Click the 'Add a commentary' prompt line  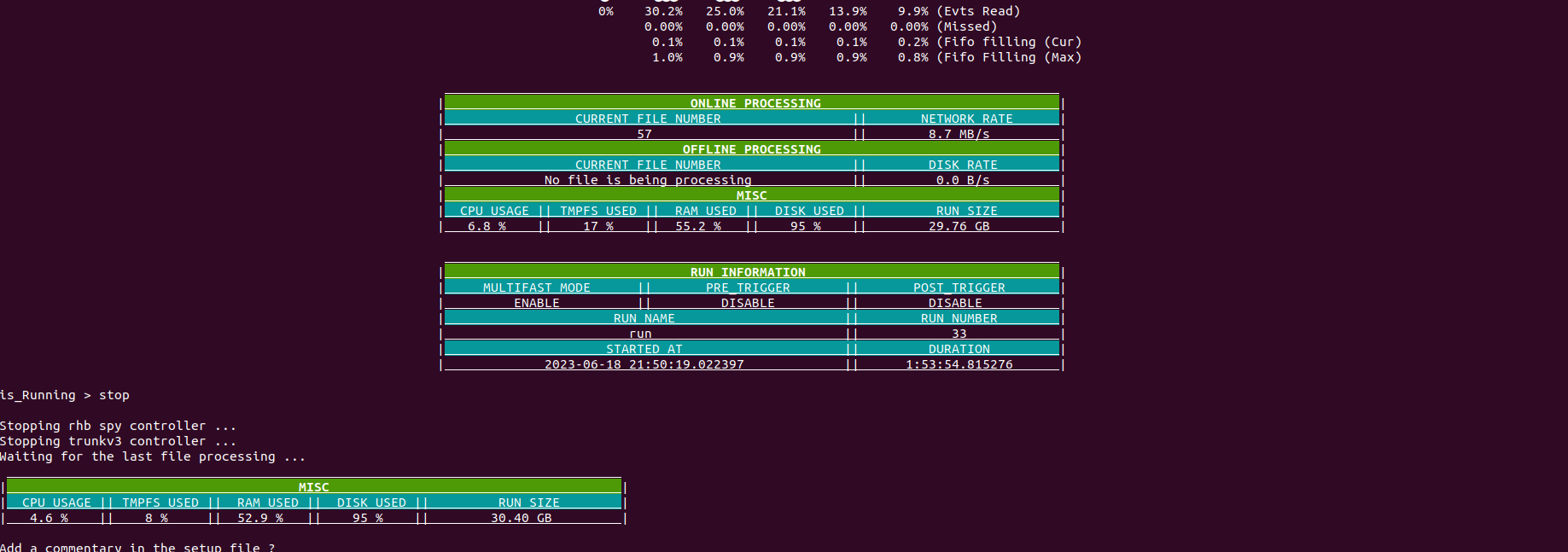(137, 547)
